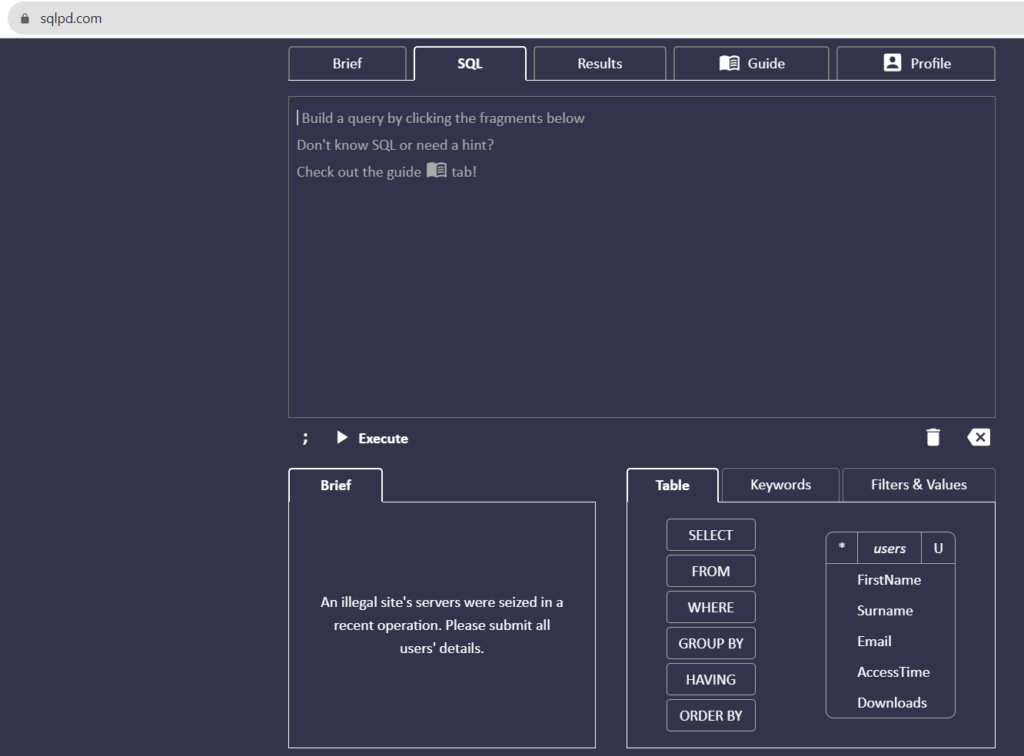Open the Brief tab at the top
This screenshot has height=756, width=1024.
pyautogui.click(x=347, y=62)
